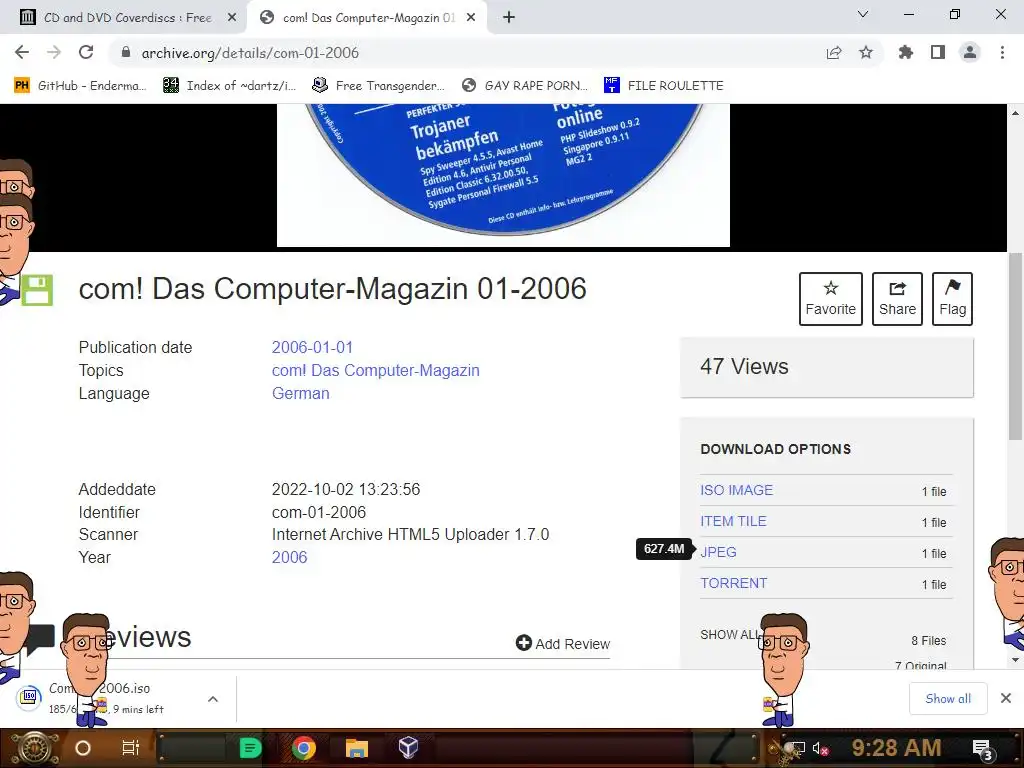Open Cortana circle on the taskbar
Image resolution: width=1024 pixels, height=768 pixels.
point(83,748)
